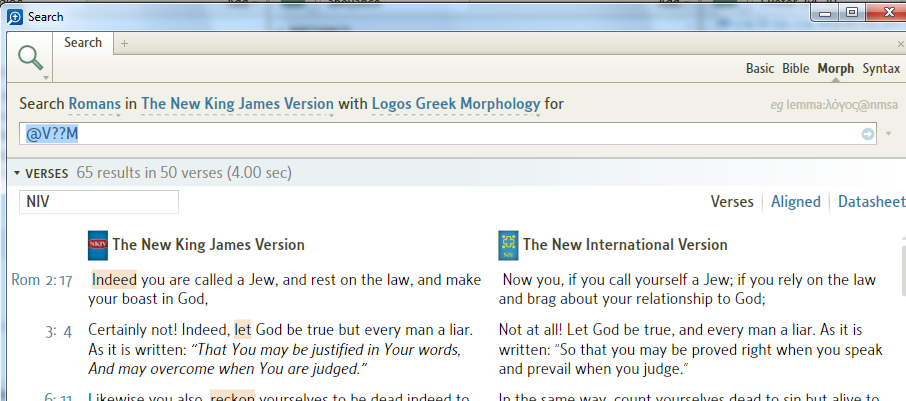Open The New King James Version heading

(209, 245)
